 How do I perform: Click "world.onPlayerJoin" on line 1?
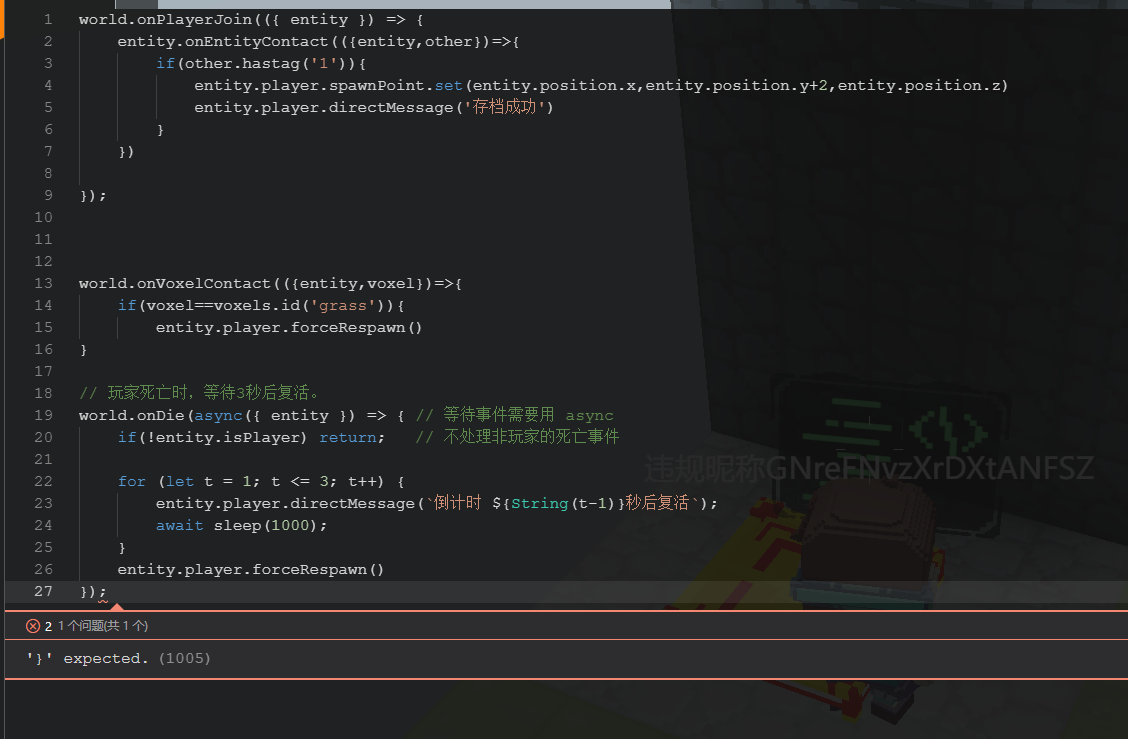(x=165, y=19)
